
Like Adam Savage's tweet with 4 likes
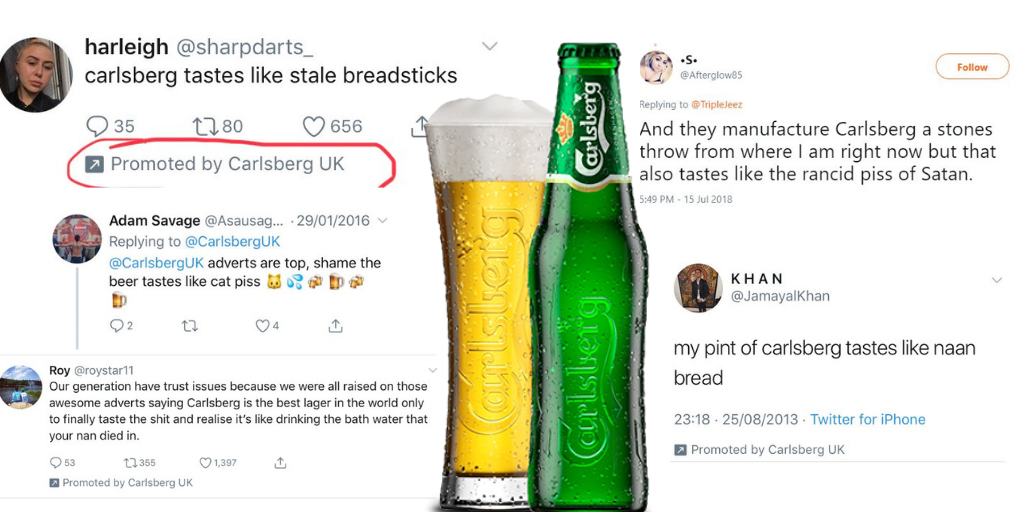(262, 325)
